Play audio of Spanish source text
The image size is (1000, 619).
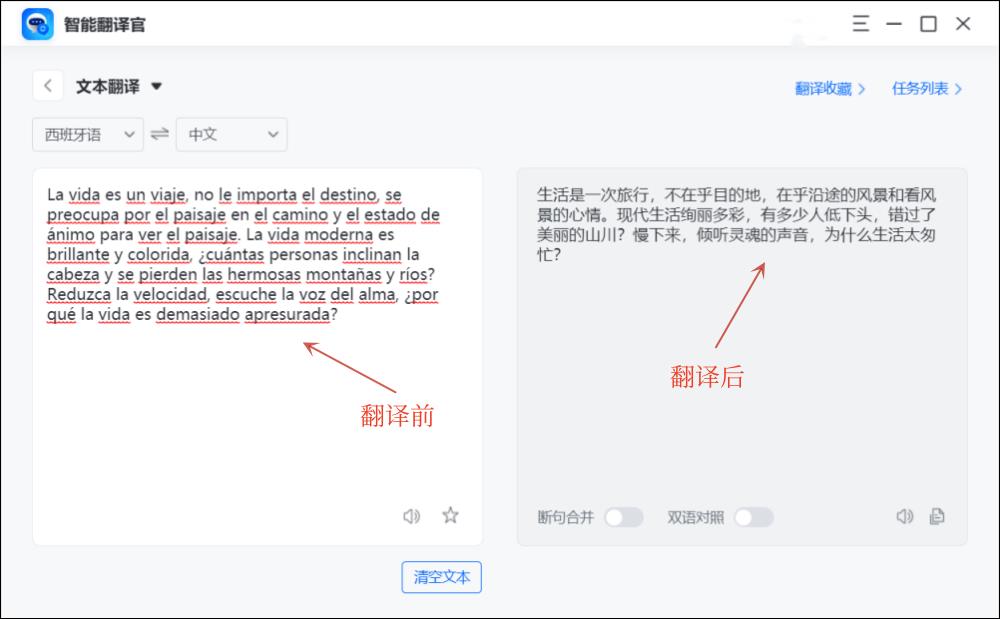tap(411, 516)
